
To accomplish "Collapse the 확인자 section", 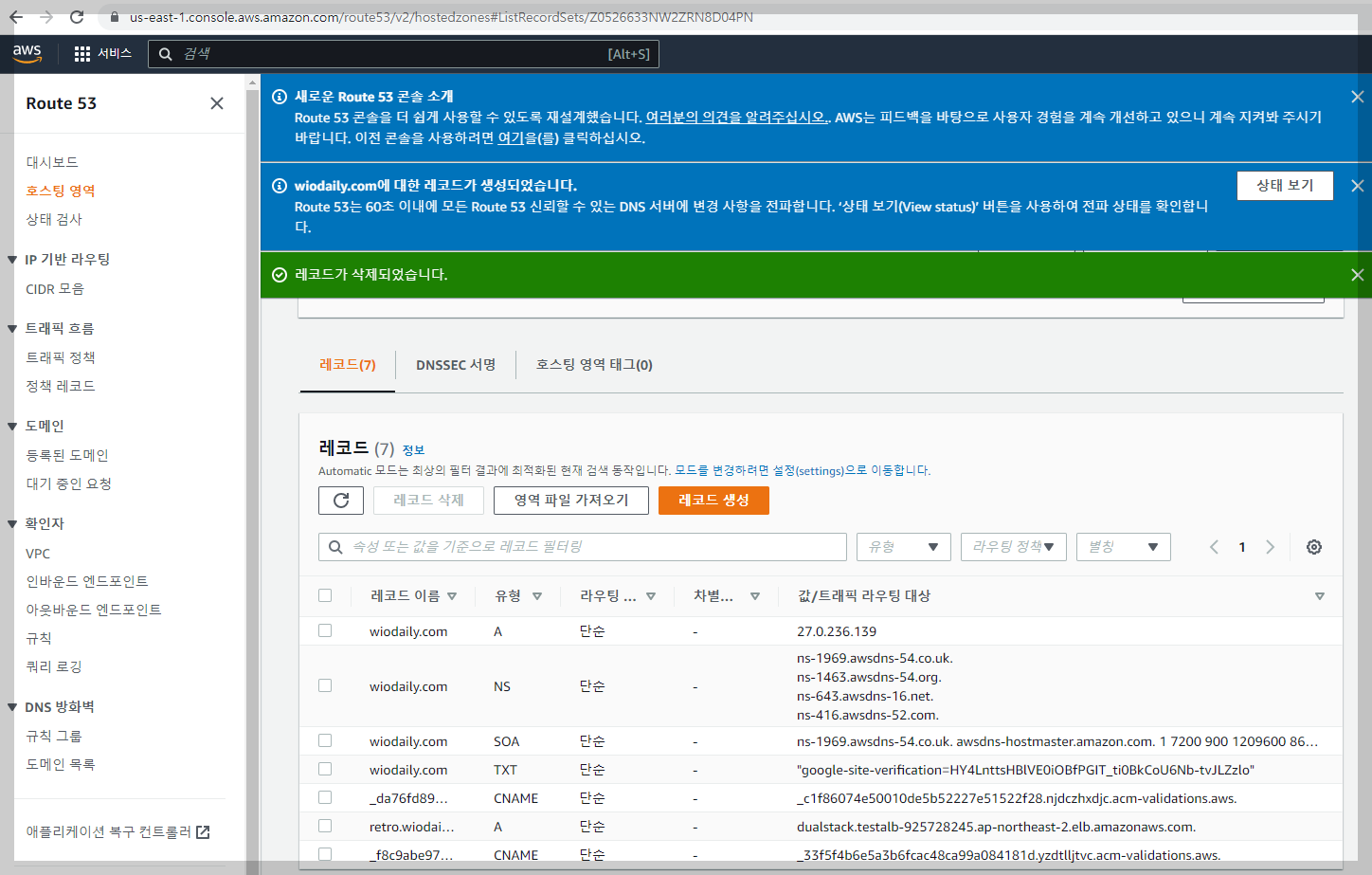I will coord(12,524).
